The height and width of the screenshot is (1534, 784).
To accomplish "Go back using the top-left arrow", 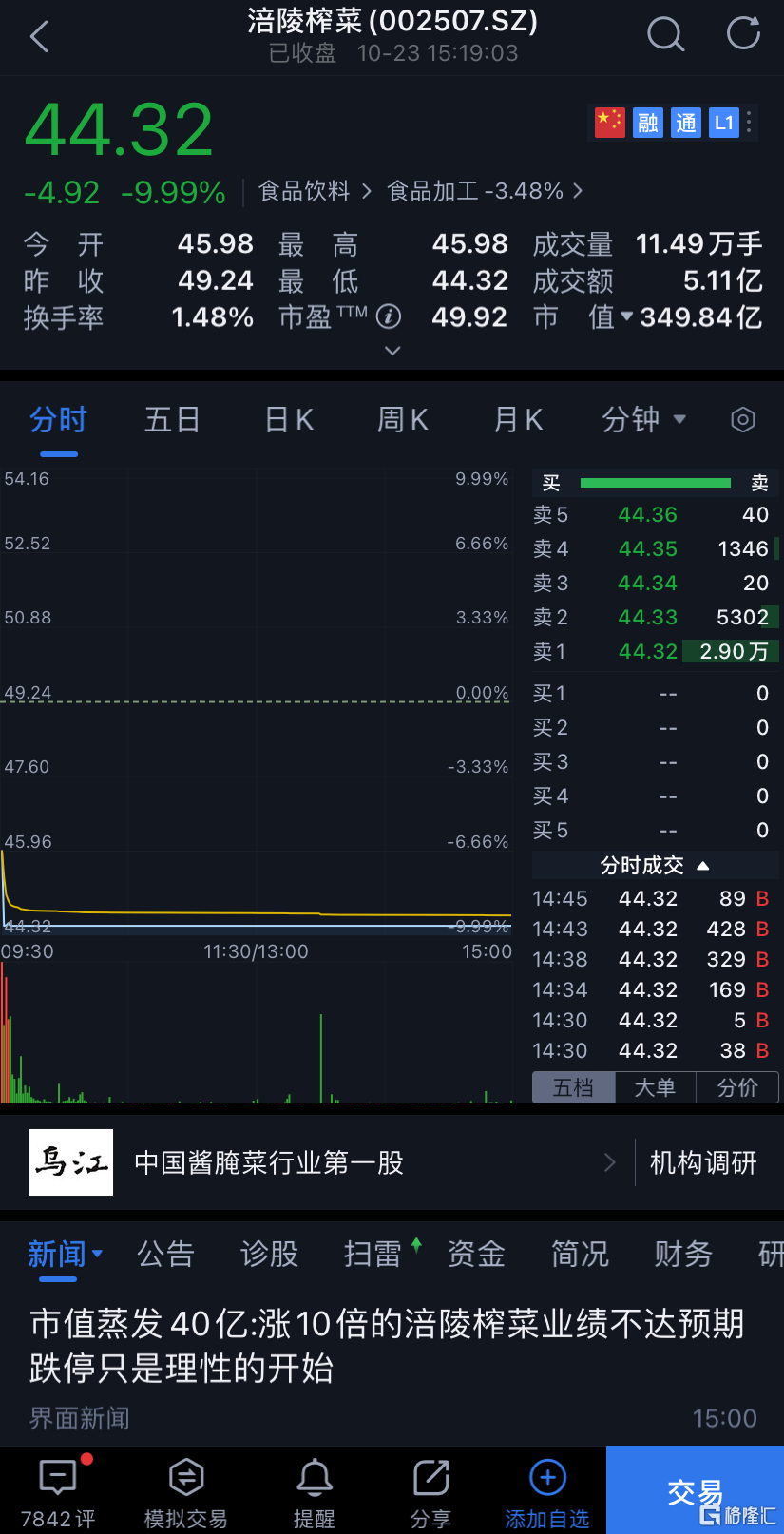I will point(39,37).
